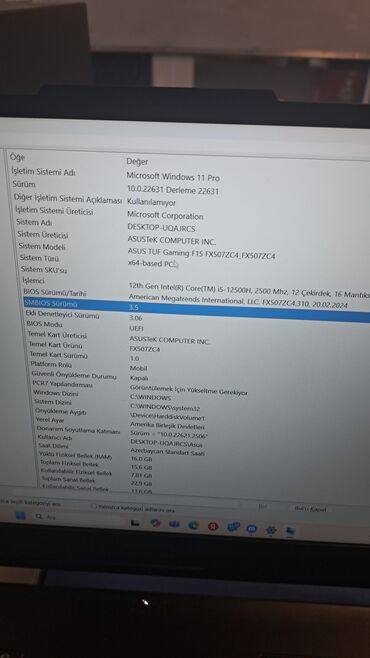Launch Microsoft Edge from the taskbar
Screen dimensions: 370x658
(193, 525)
